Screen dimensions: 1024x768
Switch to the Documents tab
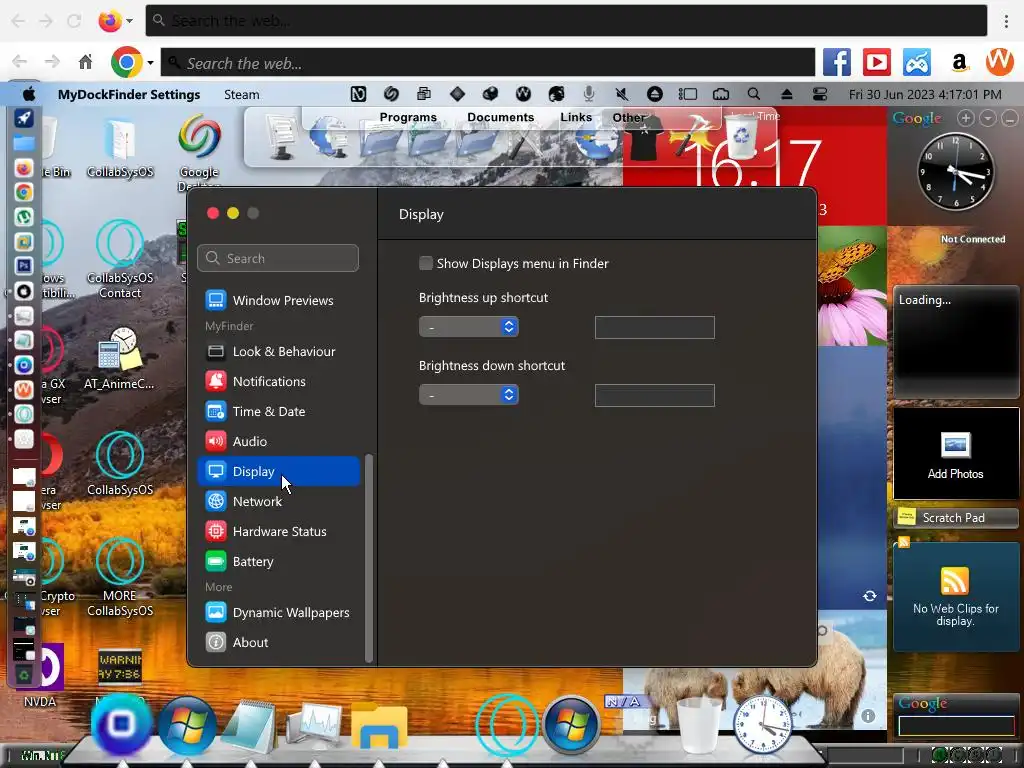click(500, 118)
